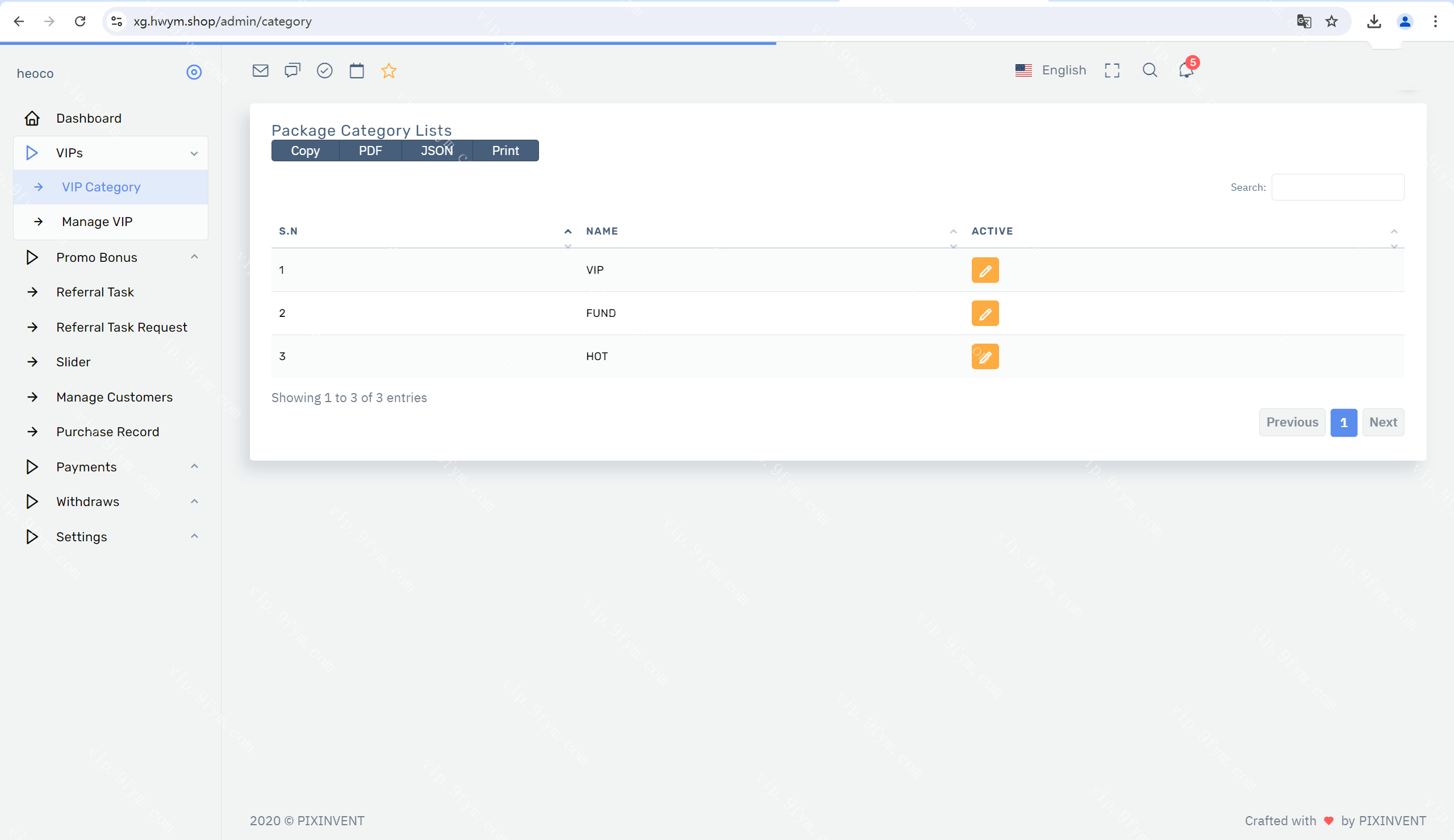Click the checkmark circle todo icon
Viewport: 1454px width, 840px height.
(x=325, y=70)
